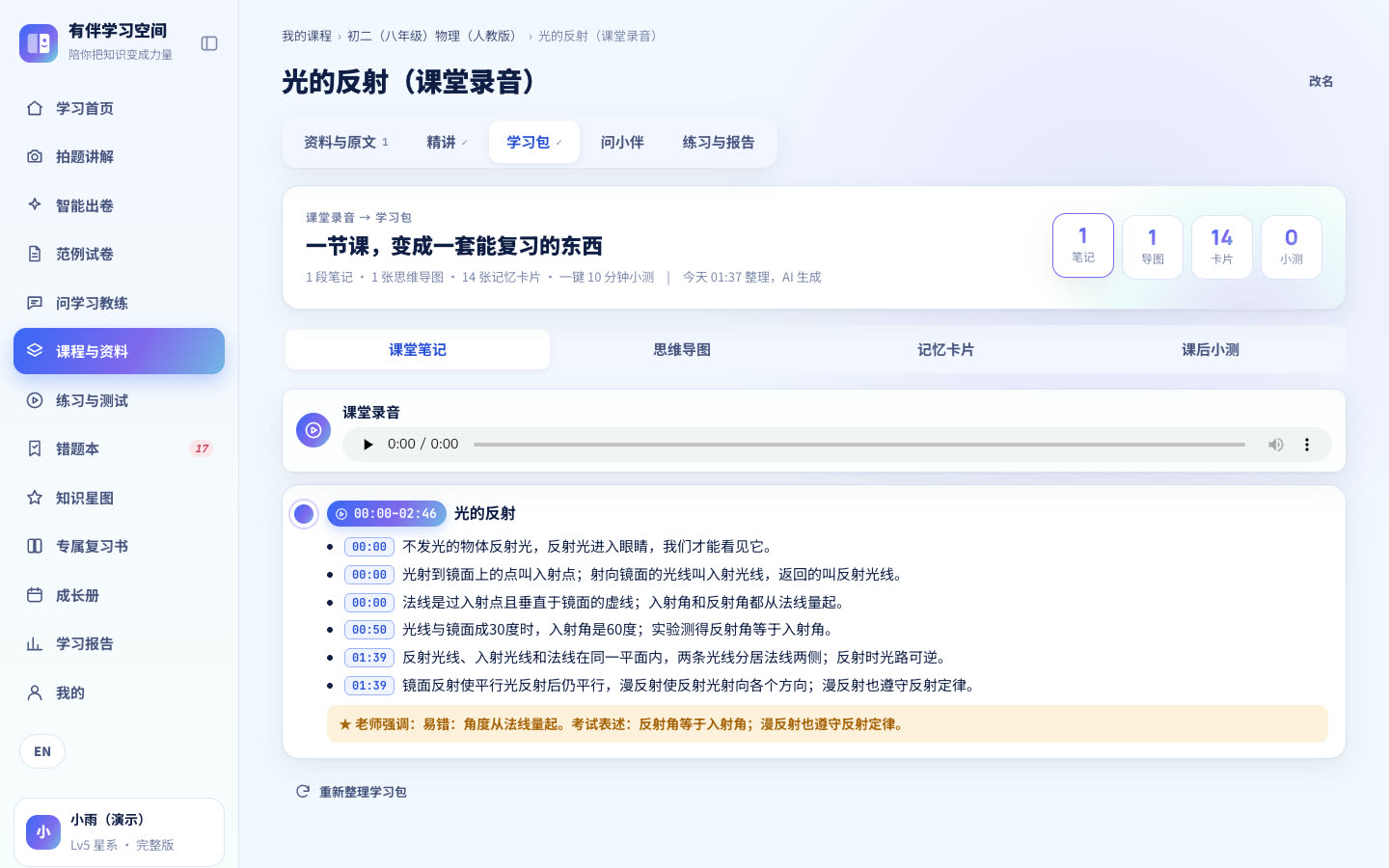Image resolution: width=1389 pixels, height=868 pixels.
Task: Click the 0 小测 stat card
Action: [1292, 247]
